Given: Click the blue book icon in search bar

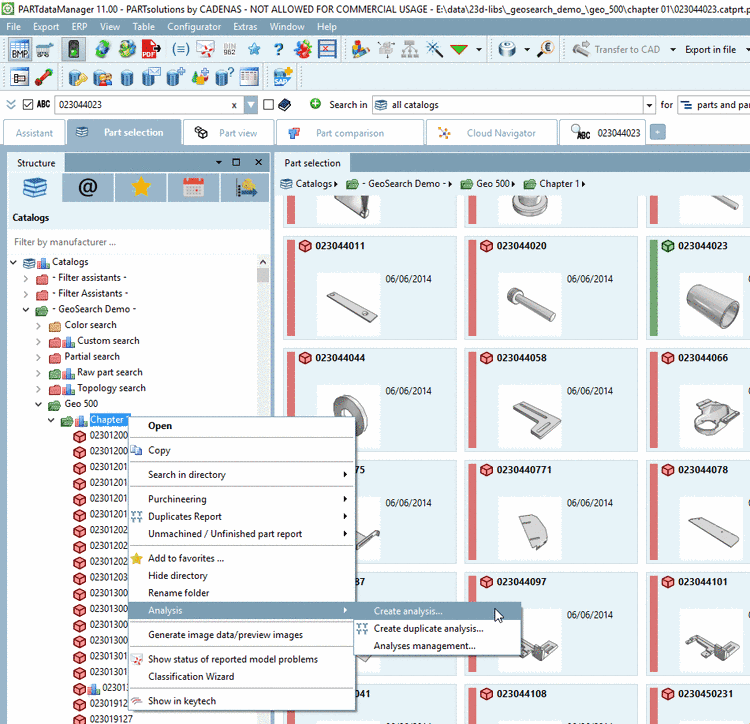Looking at the screenshot, I should click(x=285, y=105).
